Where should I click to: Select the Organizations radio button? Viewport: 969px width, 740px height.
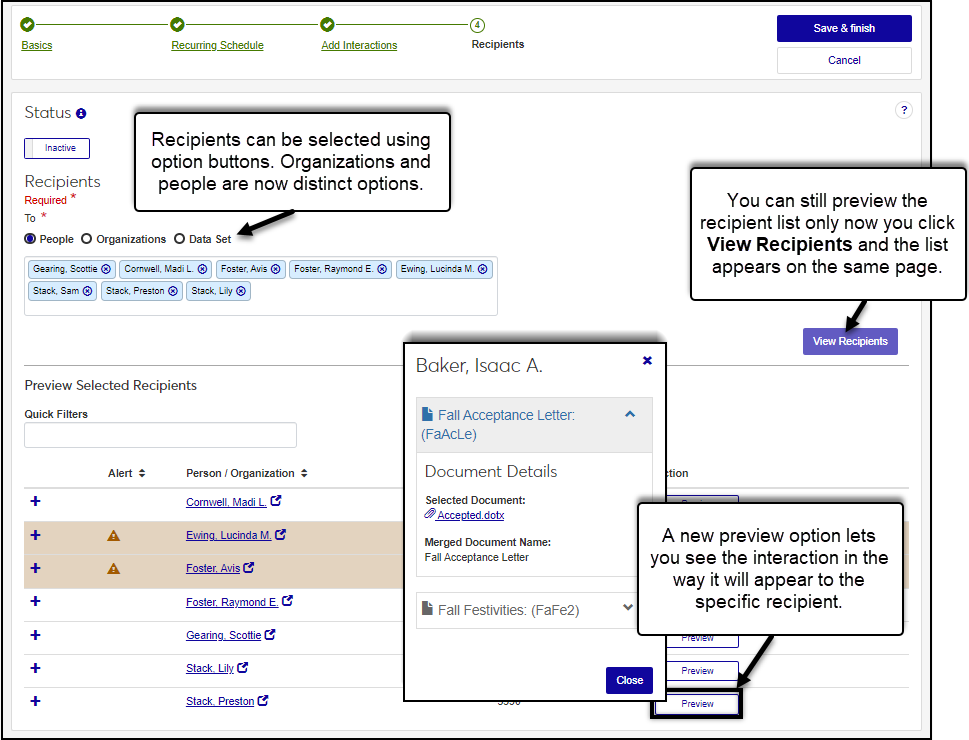tap(87, 239)
